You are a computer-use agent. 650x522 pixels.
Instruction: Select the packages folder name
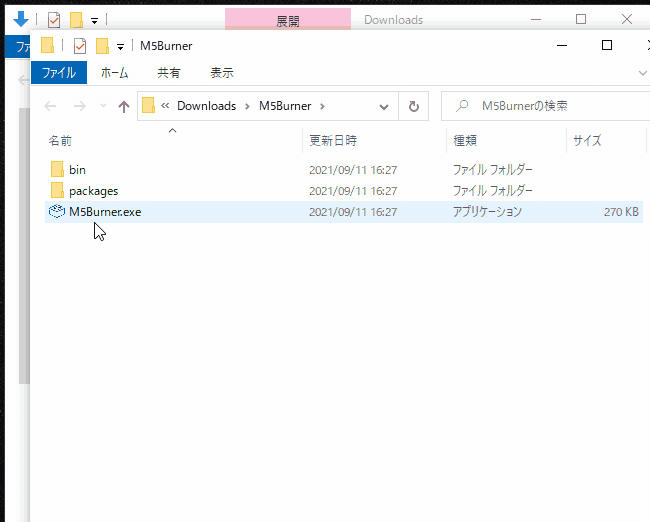click(x=94, y=191)
